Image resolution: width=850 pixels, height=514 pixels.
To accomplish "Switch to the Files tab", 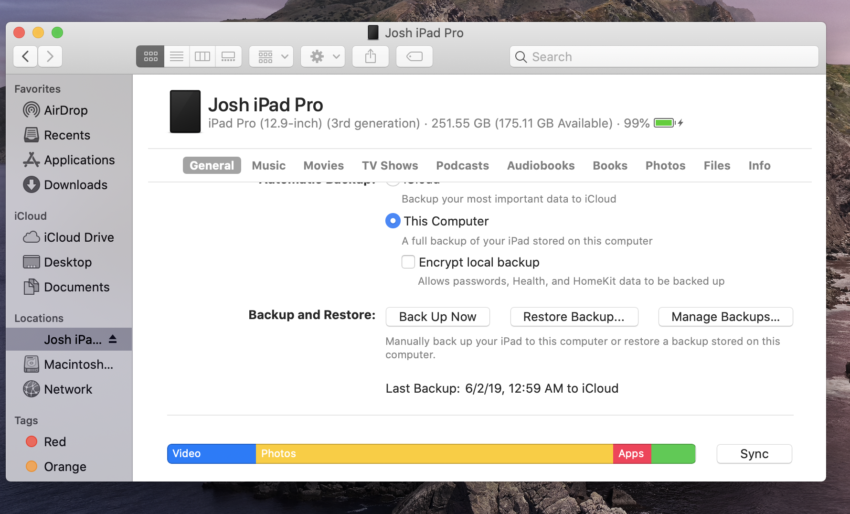I will (717, 165).
